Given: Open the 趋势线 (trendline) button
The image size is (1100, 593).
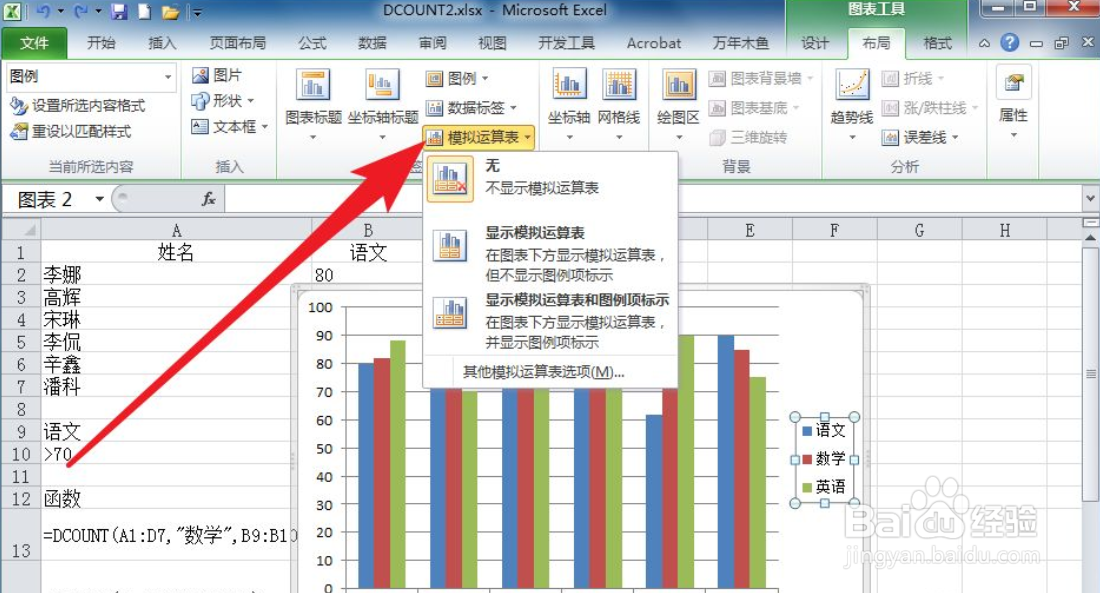Looking at the screenshot, I should (x=852, y=105).
